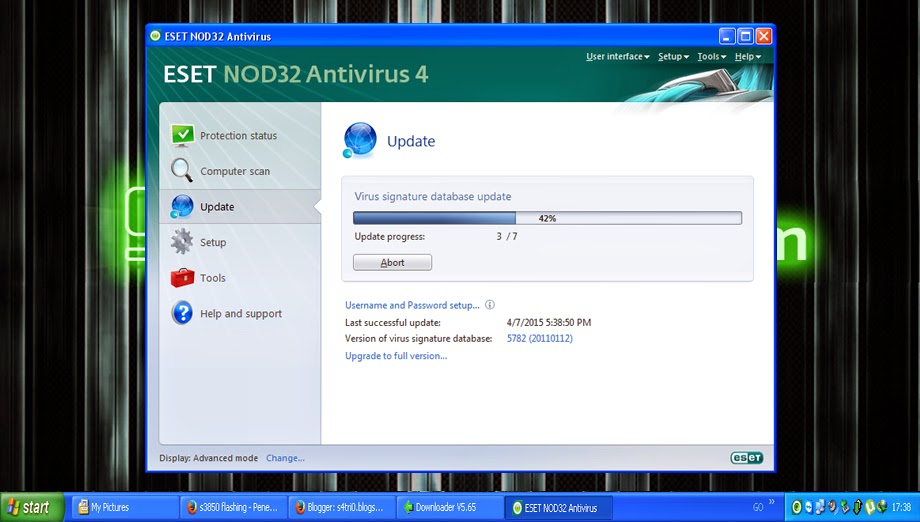The width and height of the screenshot is (920, 522).
Task: Select Protection status in the sidebar
Action: tap(240, 135)
